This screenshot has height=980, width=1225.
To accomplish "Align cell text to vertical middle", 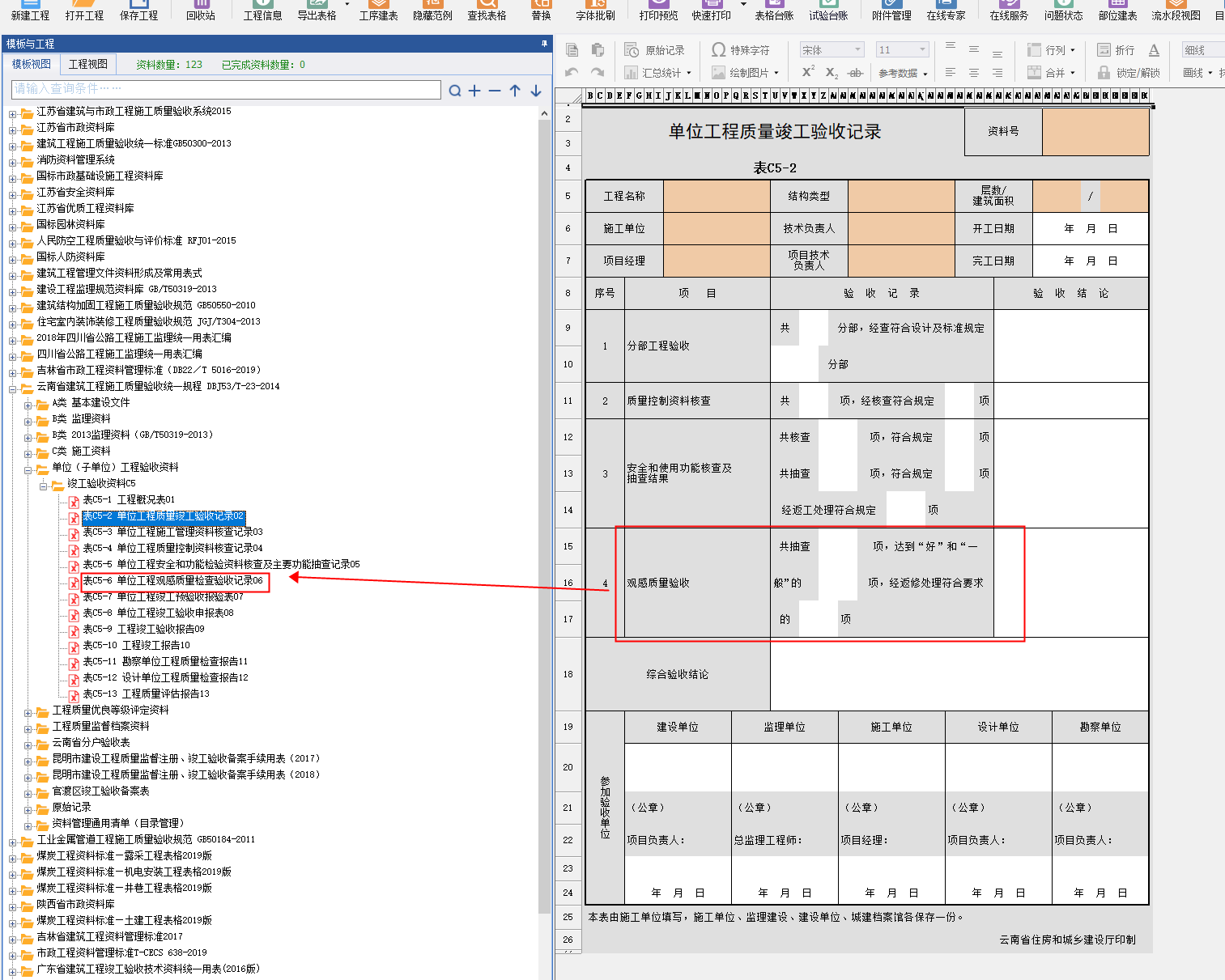I will tap(974, 50).
